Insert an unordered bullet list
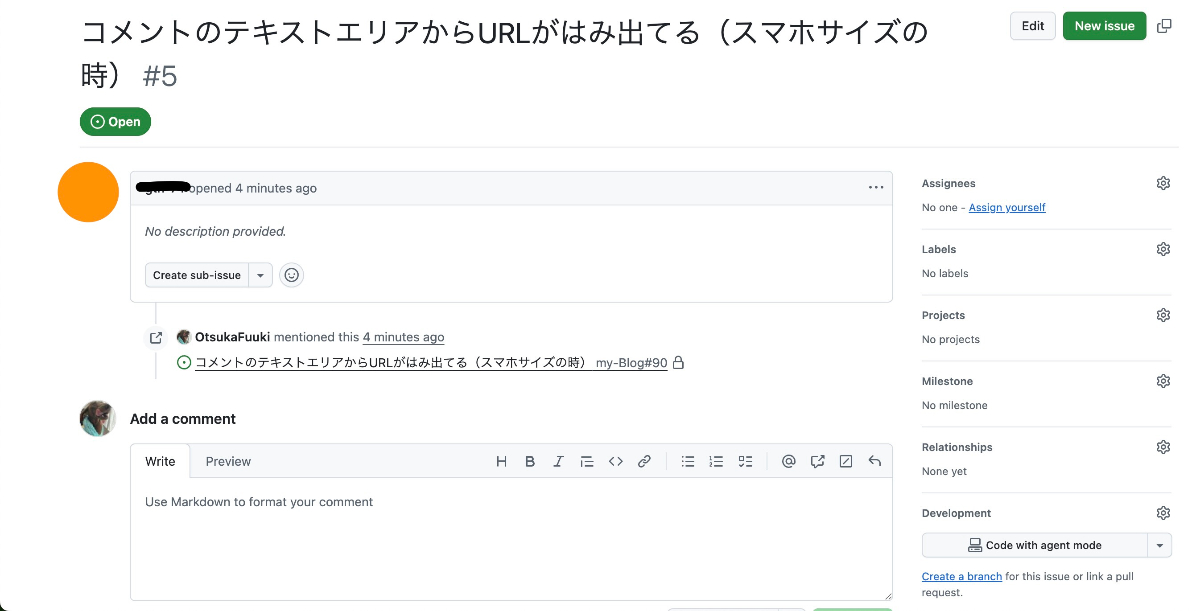 (688, 462)
